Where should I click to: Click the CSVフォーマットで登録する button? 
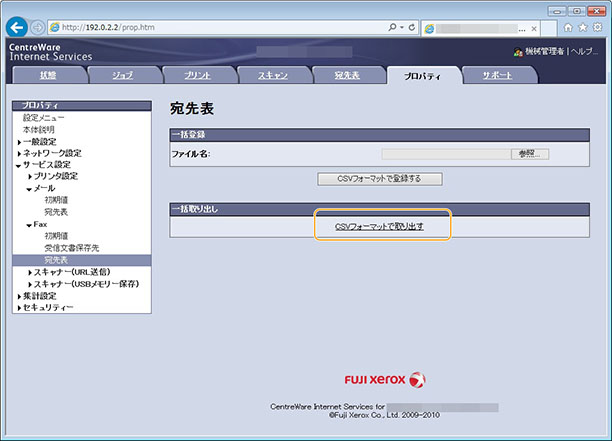(x=379, y=179)
